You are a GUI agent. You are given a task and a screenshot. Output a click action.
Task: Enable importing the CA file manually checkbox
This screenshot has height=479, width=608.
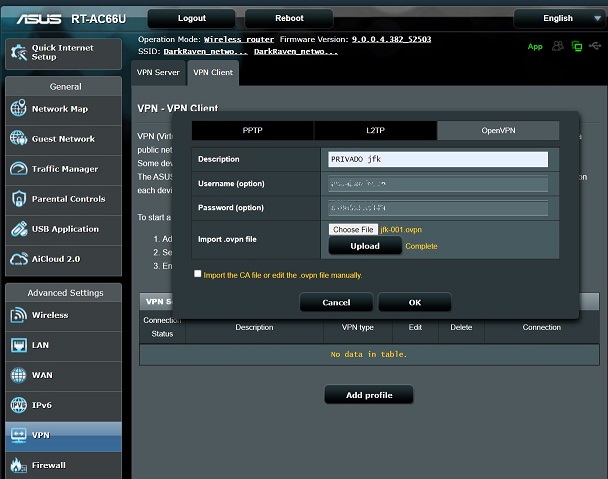(x=198, y=274)
